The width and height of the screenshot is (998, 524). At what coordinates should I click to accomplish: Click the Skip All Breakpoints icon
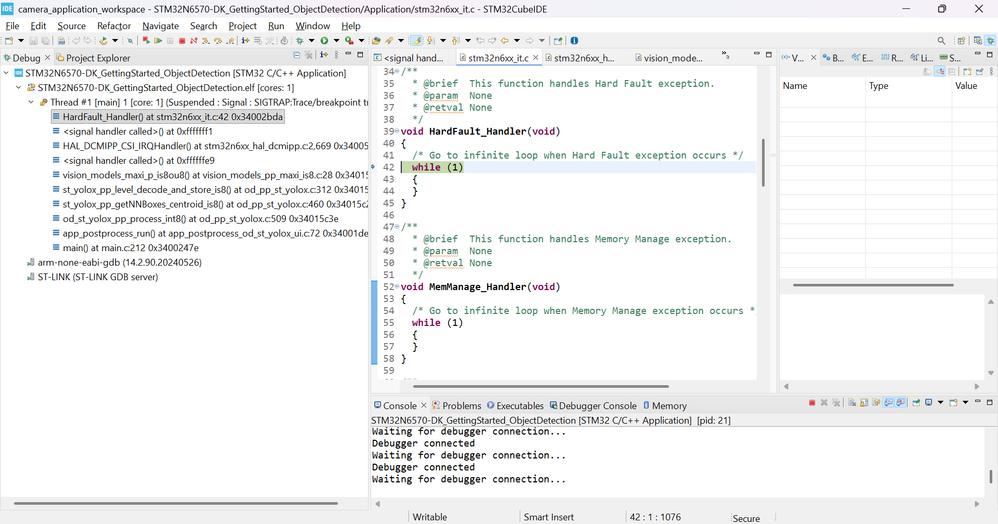click(x=130, y=41)
